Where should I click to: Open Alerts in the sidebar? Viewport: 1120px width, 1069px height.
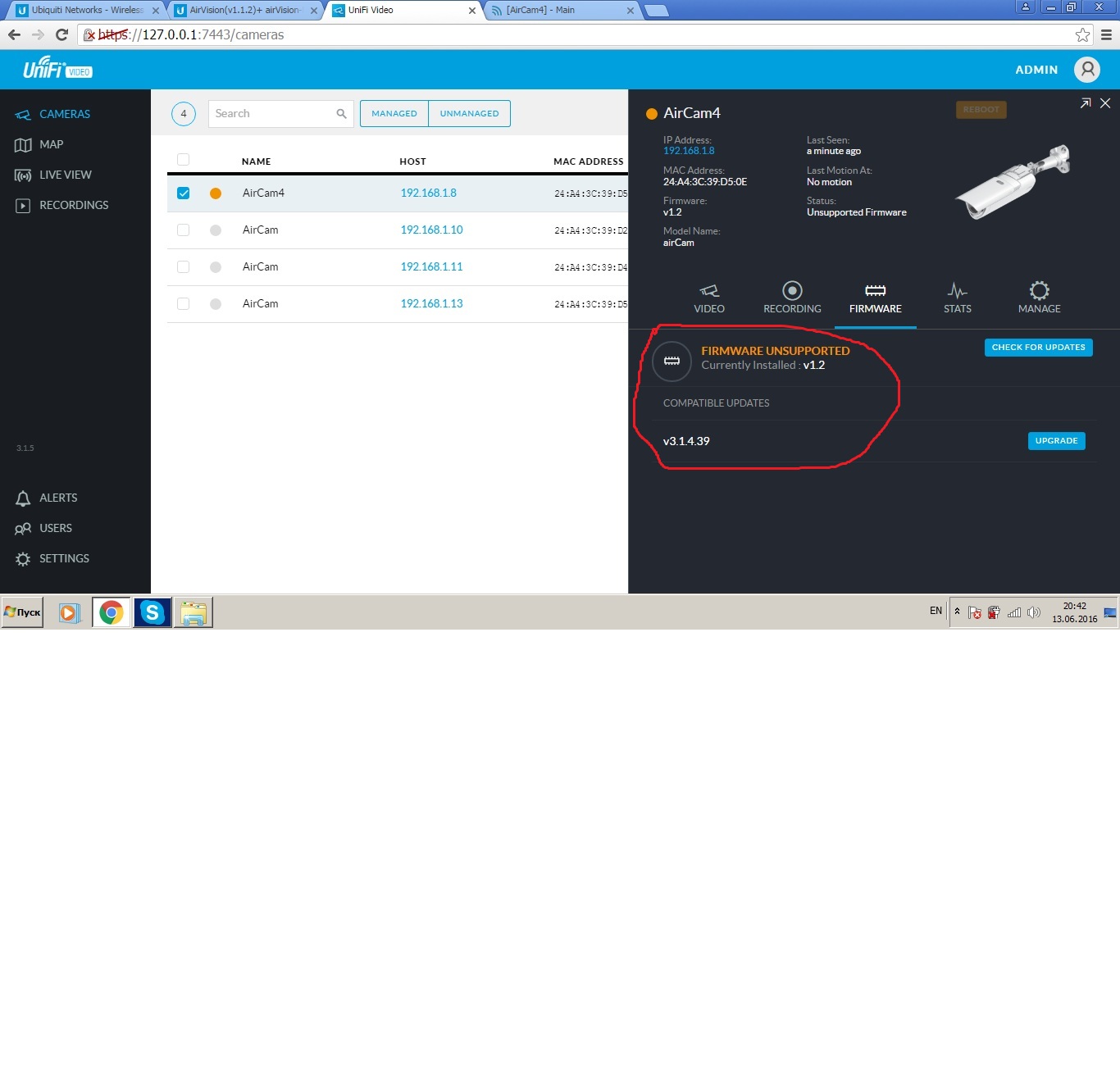pos(46,498)
